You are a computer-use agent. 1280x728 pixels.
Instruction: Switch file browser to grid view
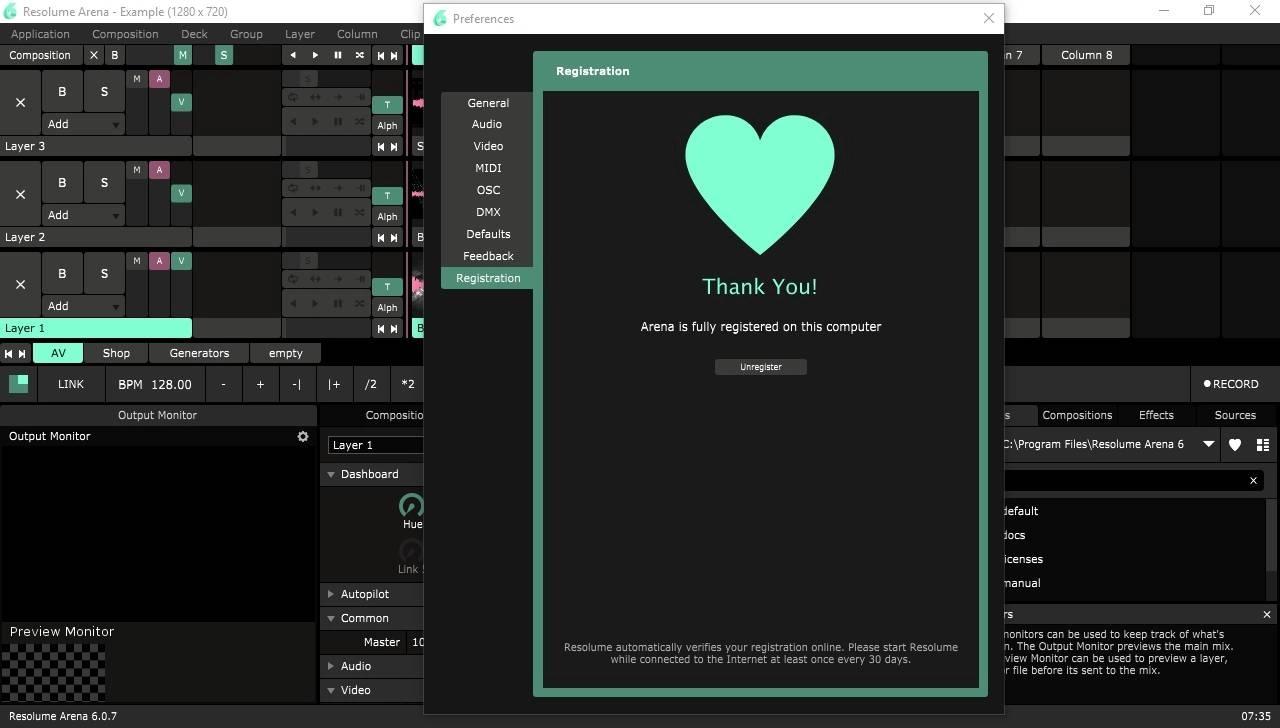(x=1263, y=445)
